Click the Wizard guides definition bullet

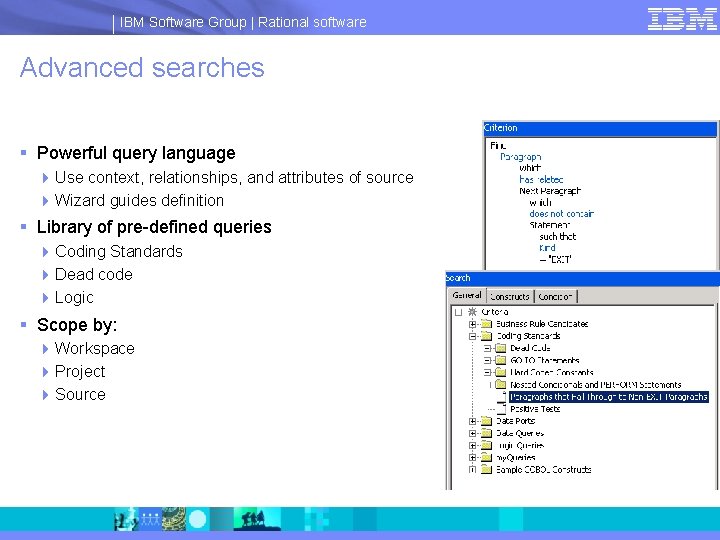pos(139,201)
